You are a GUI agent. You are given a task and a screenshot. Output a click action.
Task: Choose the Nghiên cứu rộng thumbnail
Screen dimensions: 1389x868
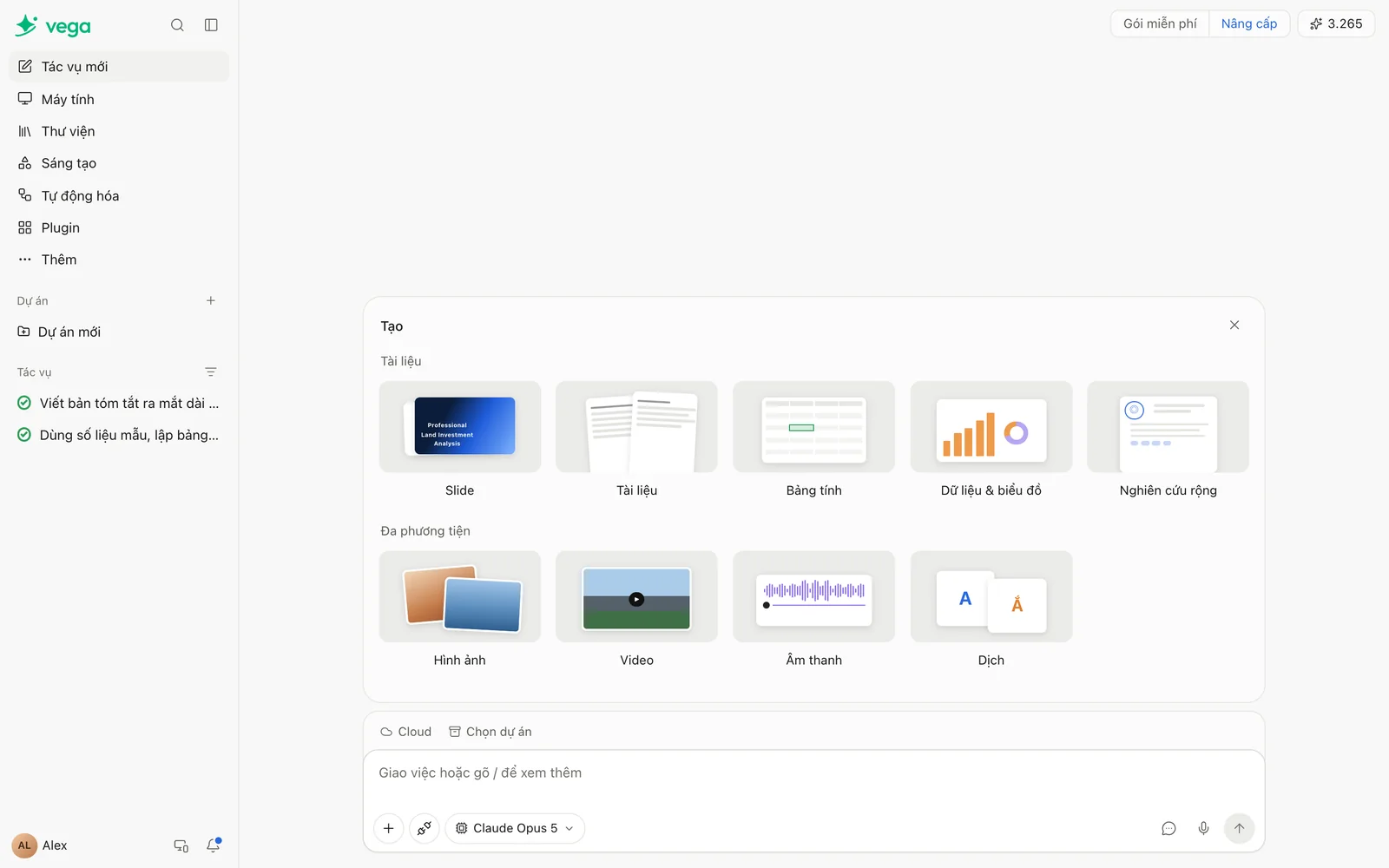[x=1168, y=427]
